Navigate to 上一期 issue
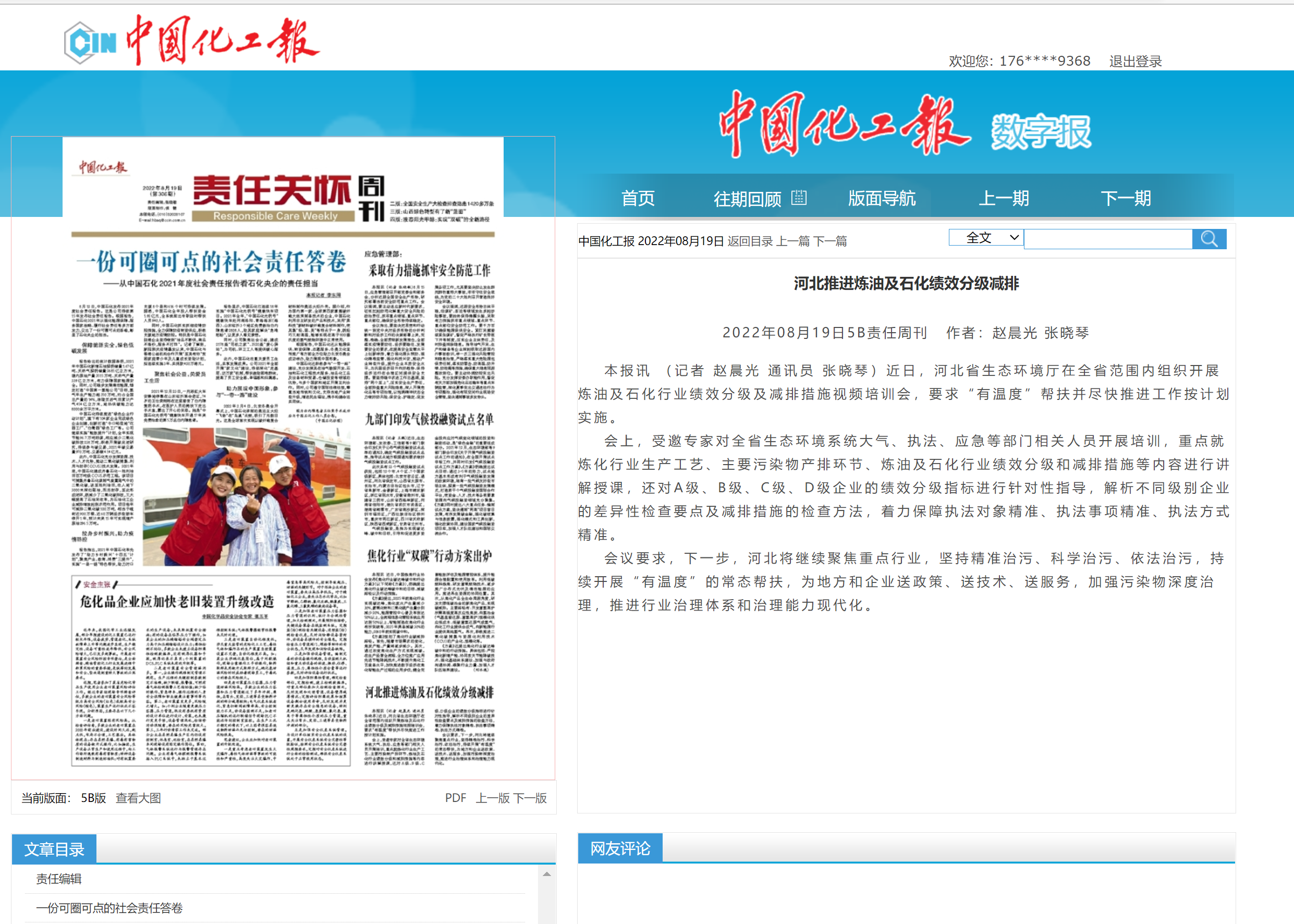The width and height of the screenshot is (1294, 924). pyautogui.click(x=1004, y=199)
